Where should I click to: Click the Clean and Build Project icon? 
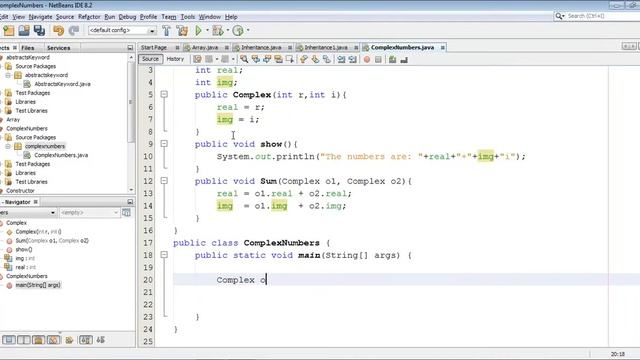pyautogui.click(x=182, y=31)
